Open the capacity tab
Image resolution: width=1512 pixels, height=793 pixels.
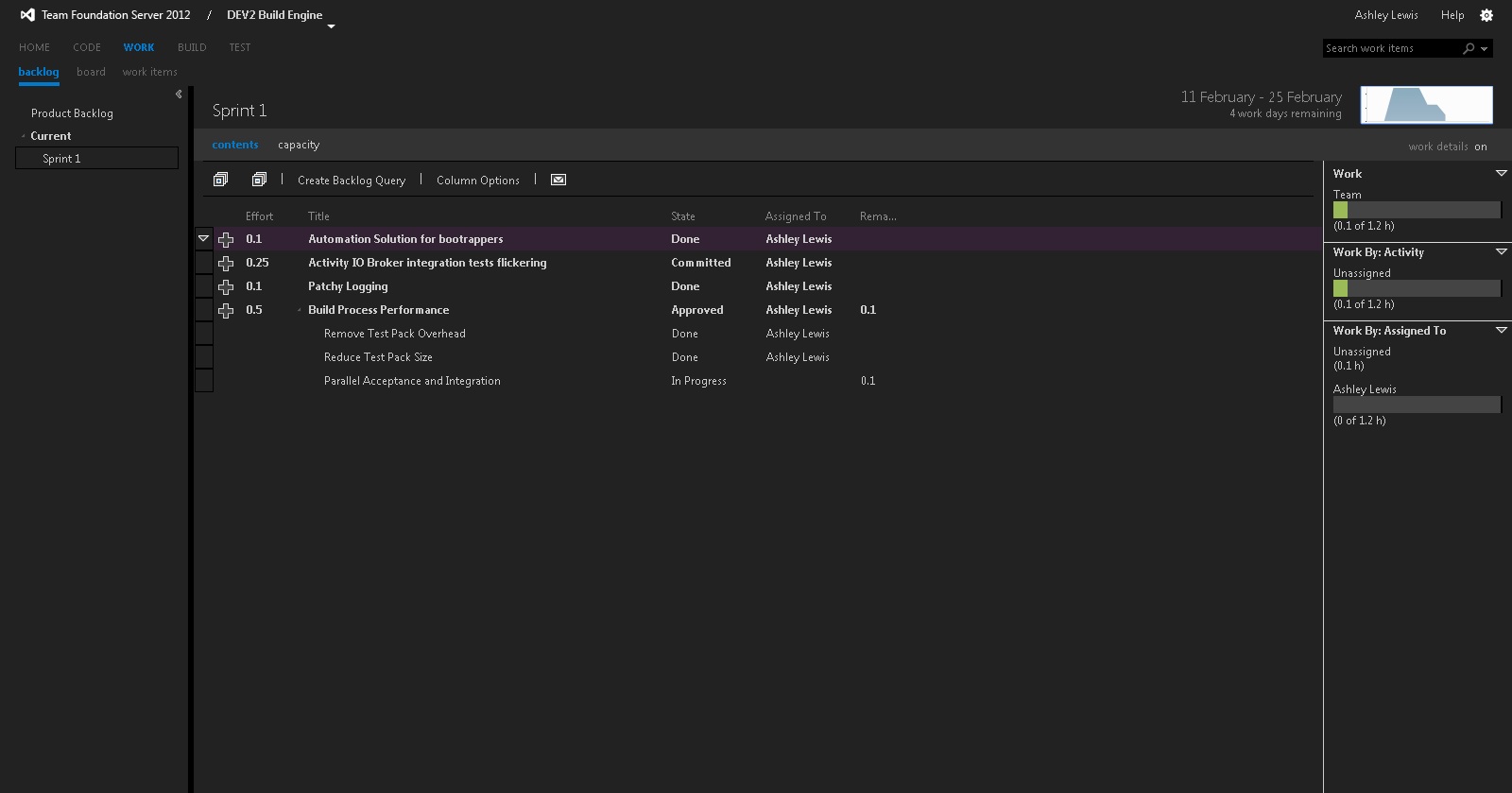(x=299, y=145)
